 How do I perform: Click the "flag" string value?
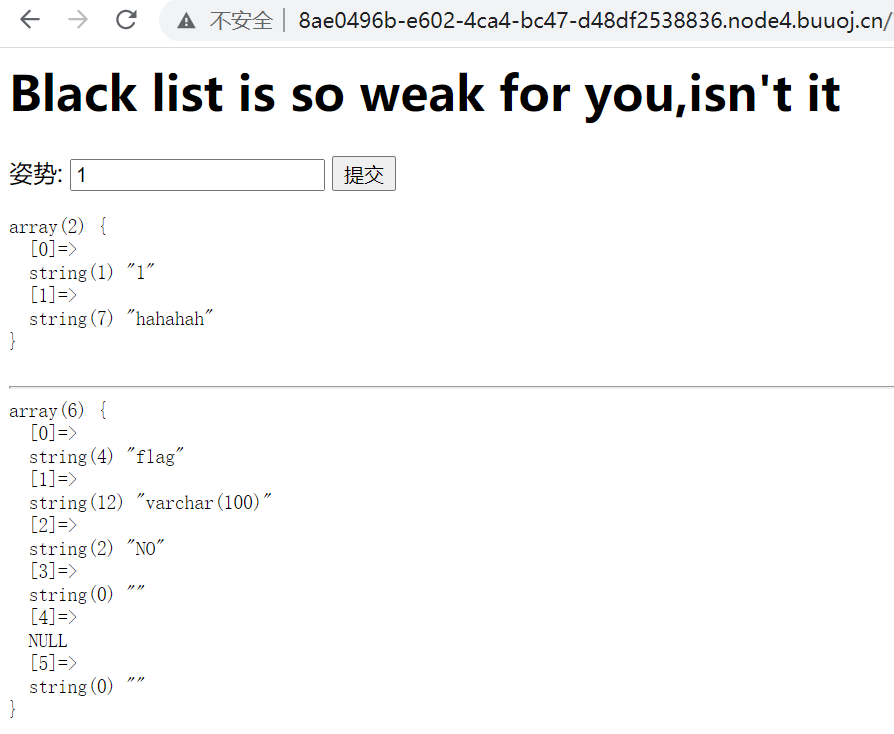(x=156, y=457)
